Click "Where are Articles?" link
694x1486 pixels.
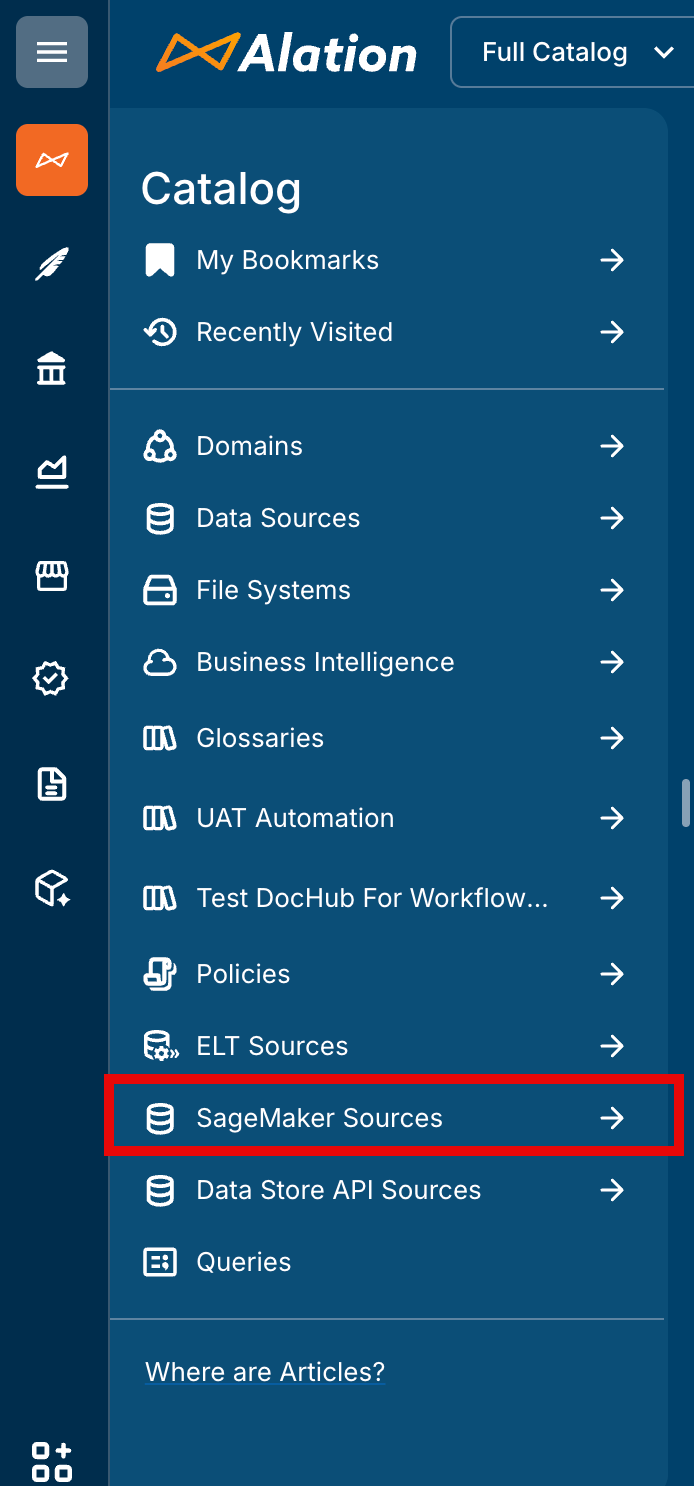pos(265,1372)
